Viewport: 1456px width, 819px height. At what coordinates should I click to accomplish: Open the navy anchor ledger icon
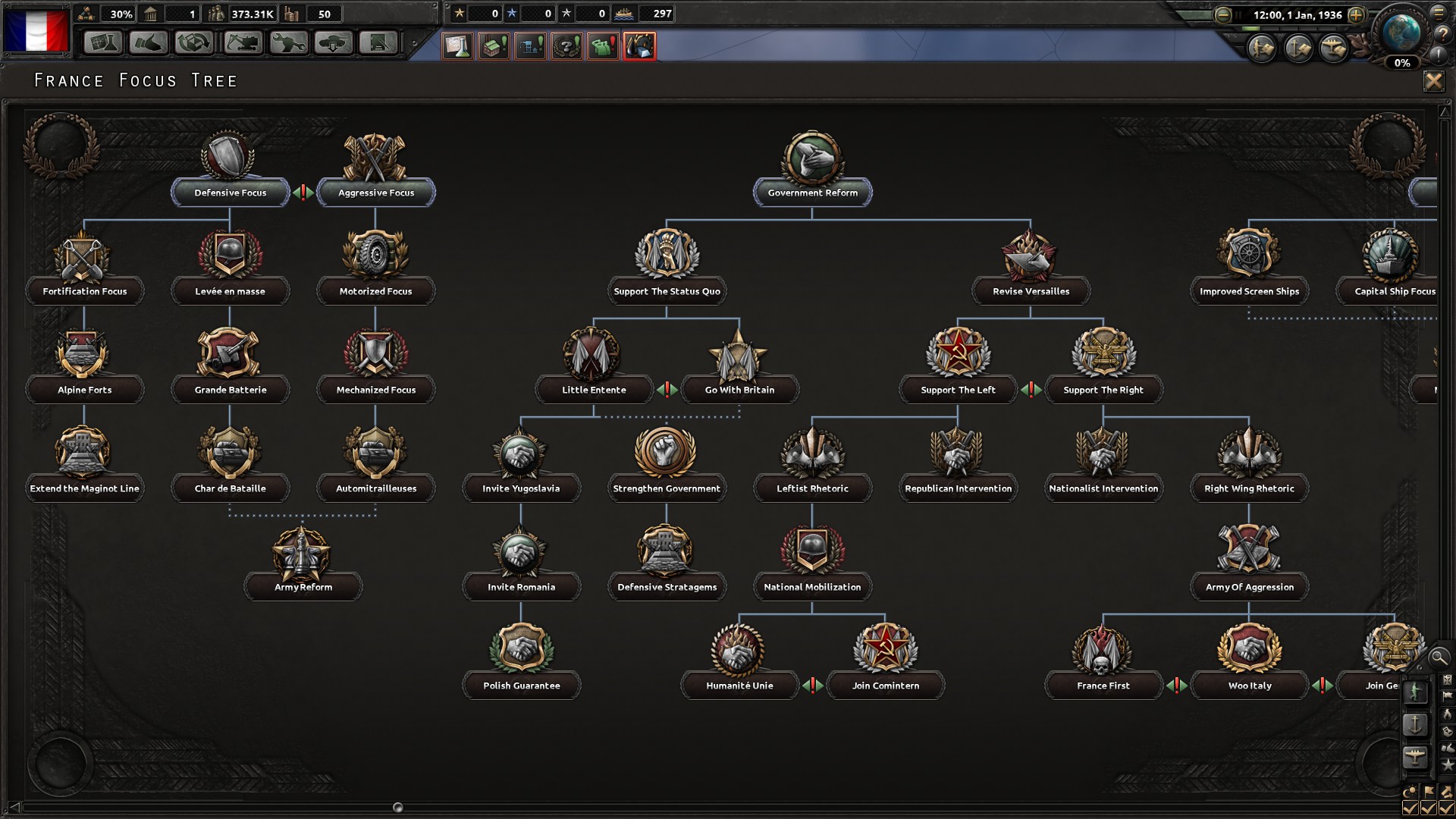(1298, 49)
